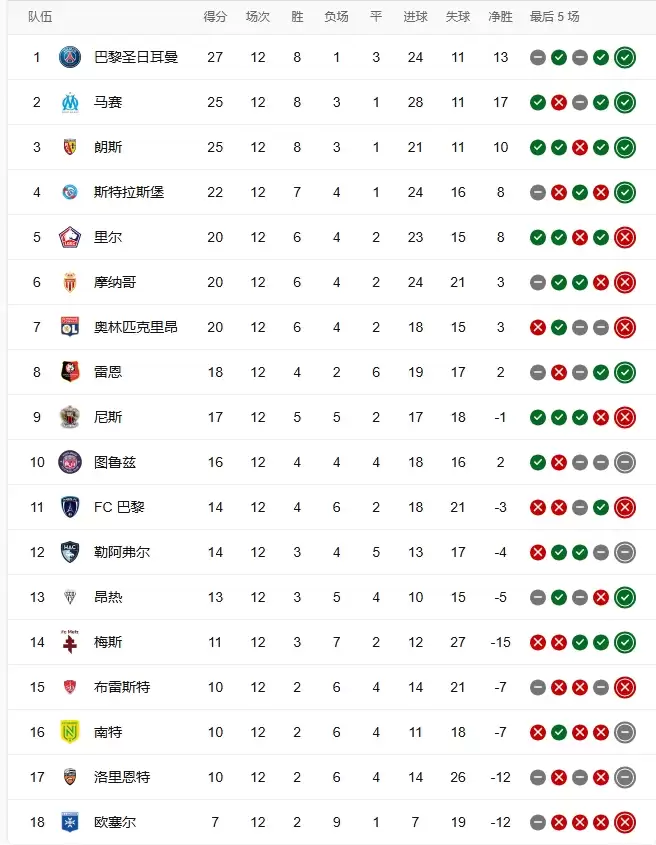
Task: Click the 进球 column header
Action: 415,17
